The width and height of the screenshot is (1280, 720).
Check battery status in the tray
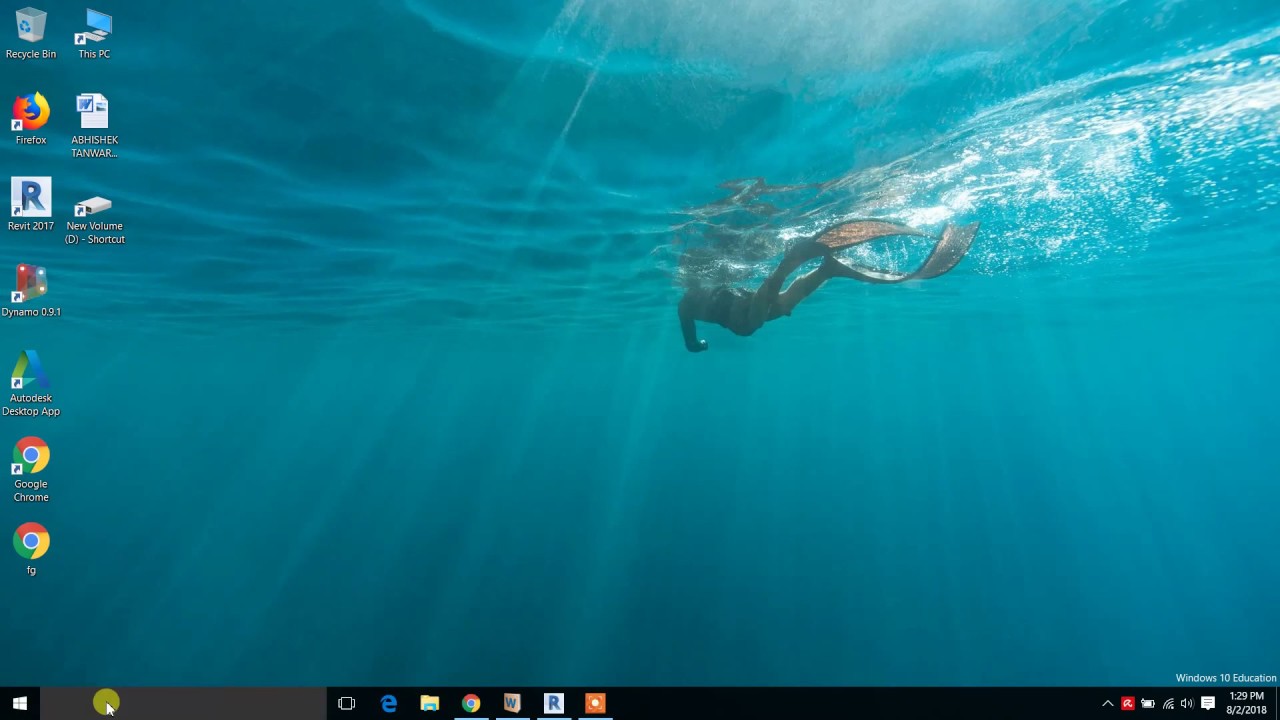point(1148,703)
